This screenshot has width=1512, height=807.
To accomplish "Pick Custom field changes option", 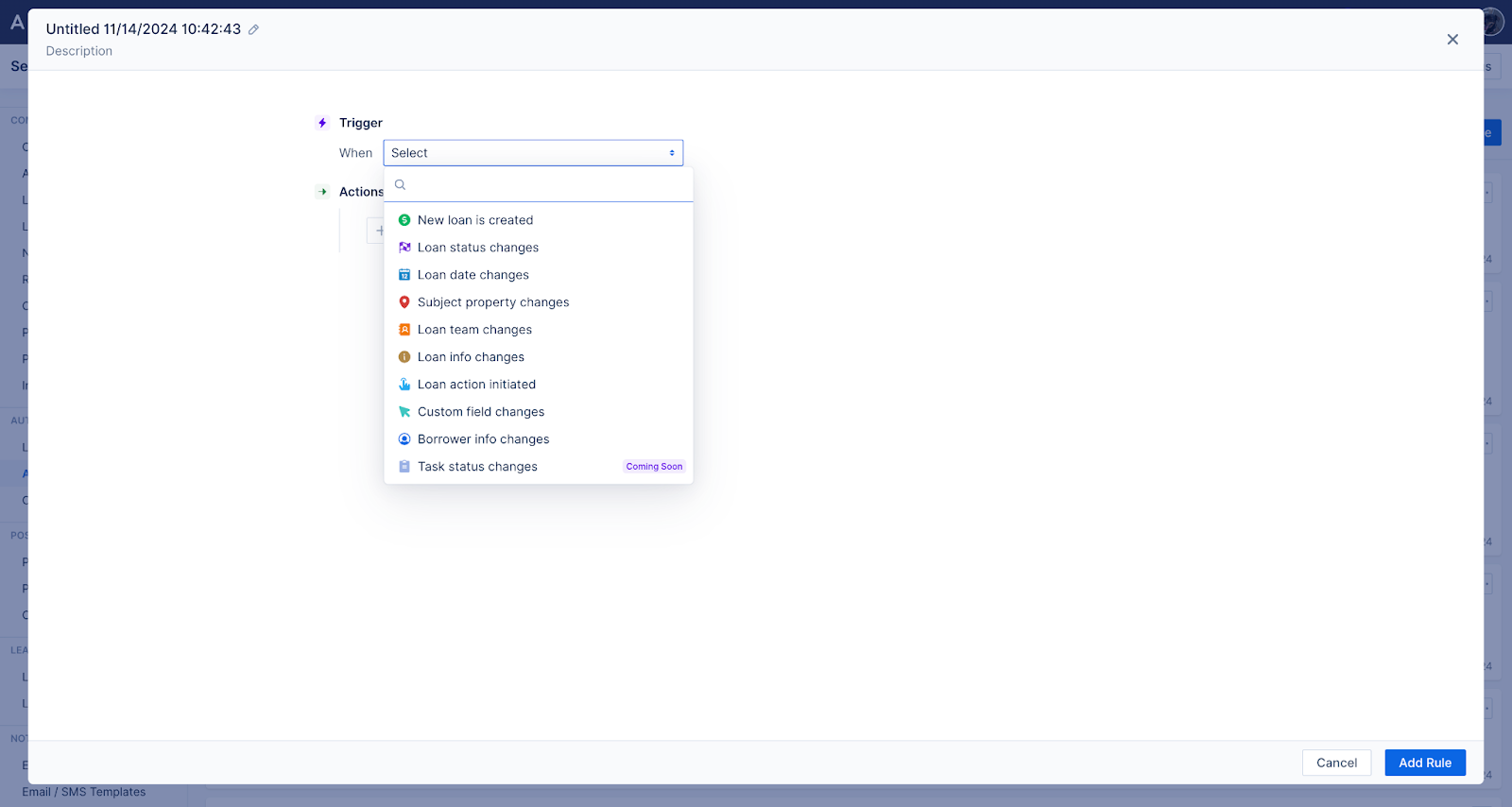I will point(539,412).
